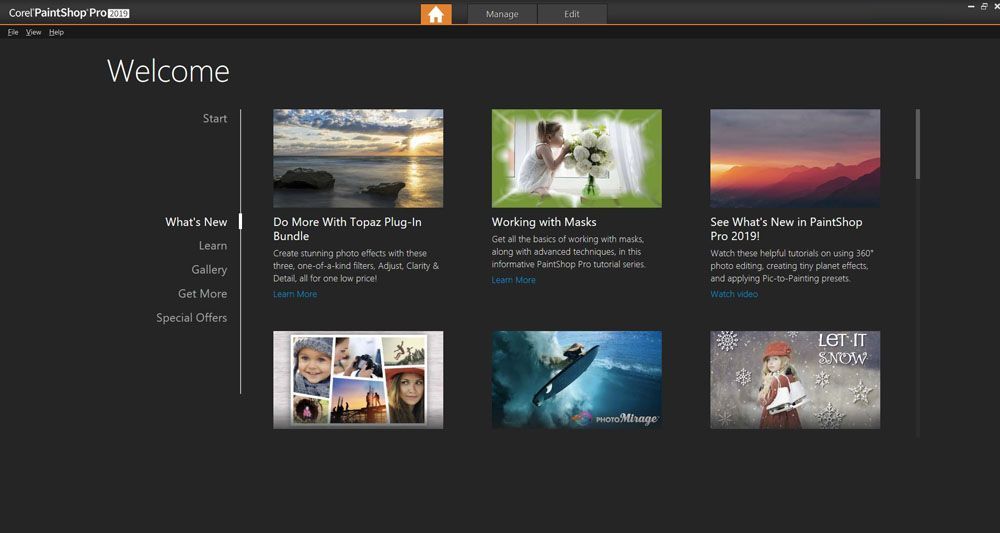Screen dimensions: 1000x533
Task: Minimize the PaintShop Pro window
Action: coord(971,6)
